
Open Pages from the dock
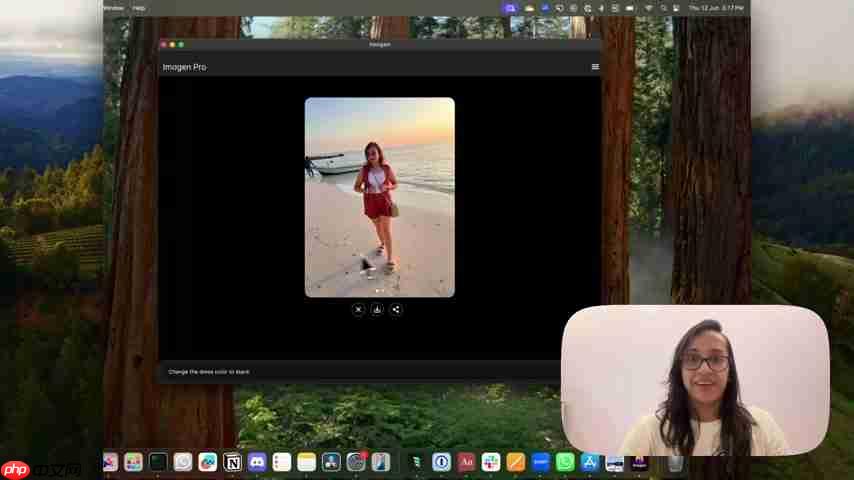[515, 463]
